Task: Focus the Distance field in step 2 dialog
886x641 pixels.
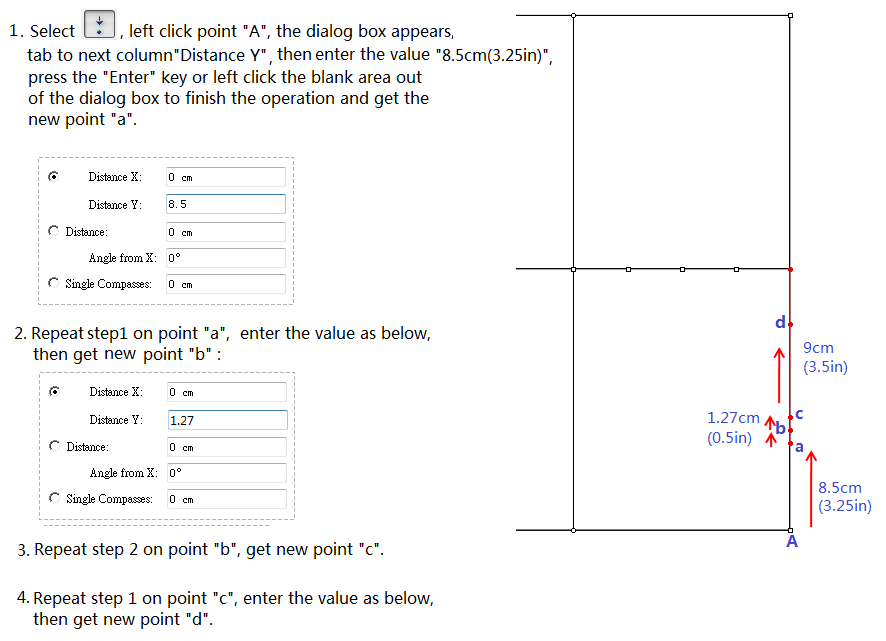Action: (226, 447)
